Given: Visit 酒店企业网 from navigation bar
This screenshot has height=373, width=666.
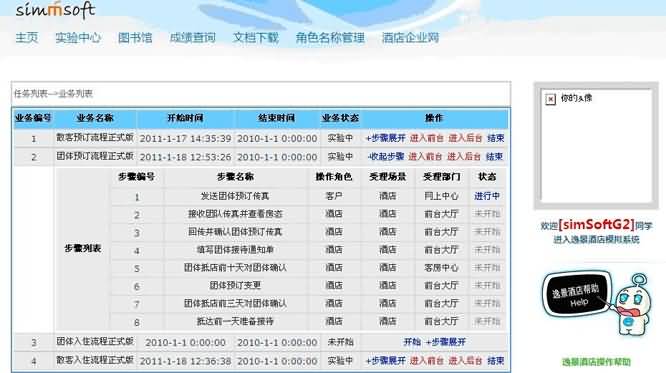Looking at the screenshot, I should [x=410, y=37].
